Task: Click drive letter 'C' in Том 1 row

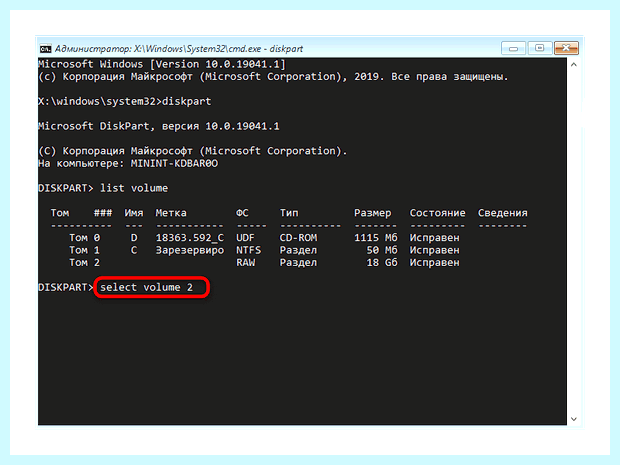Action: 134,250
